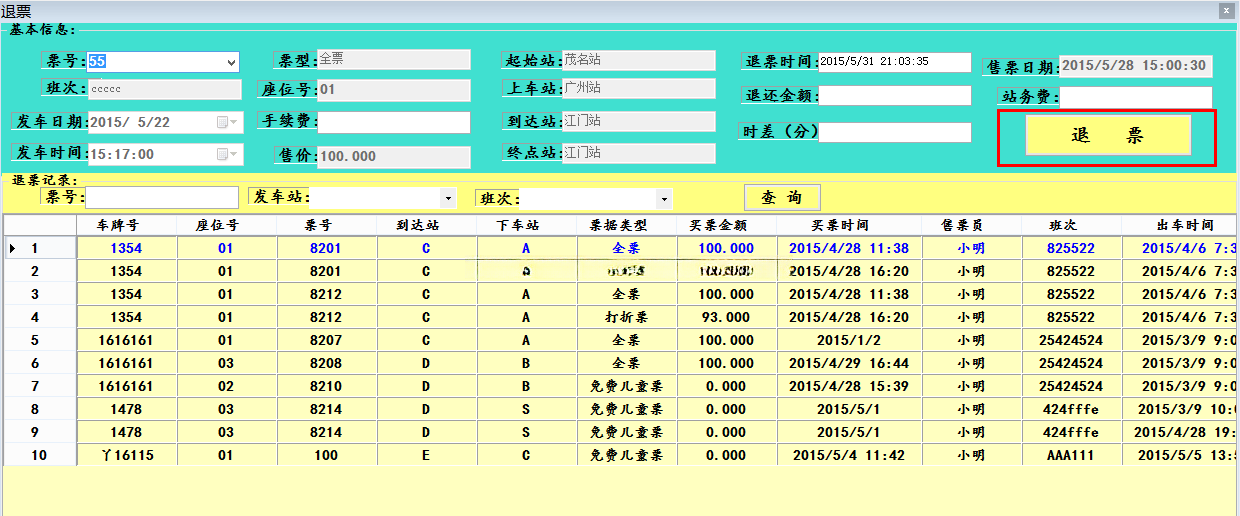
Task: Click the yellow 退票 refund button
Action: point(1108,135)
